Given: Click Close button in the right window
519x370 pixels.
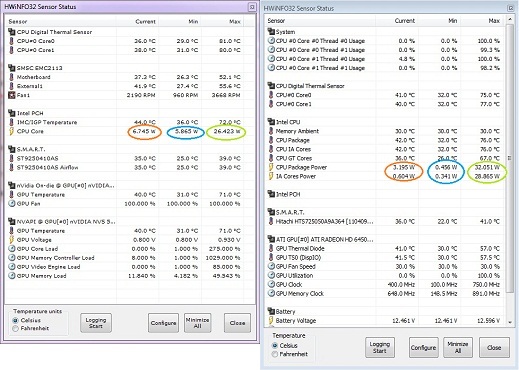Looking at the screenshot, I should point(494,347).
